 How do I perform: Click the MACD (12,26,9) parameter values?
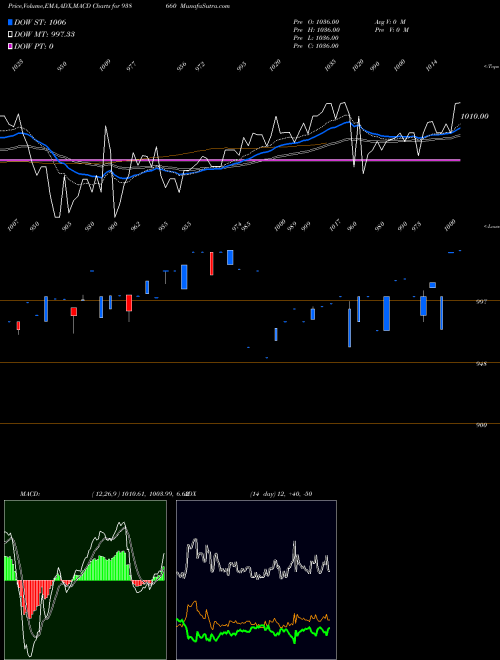[139, 493]
